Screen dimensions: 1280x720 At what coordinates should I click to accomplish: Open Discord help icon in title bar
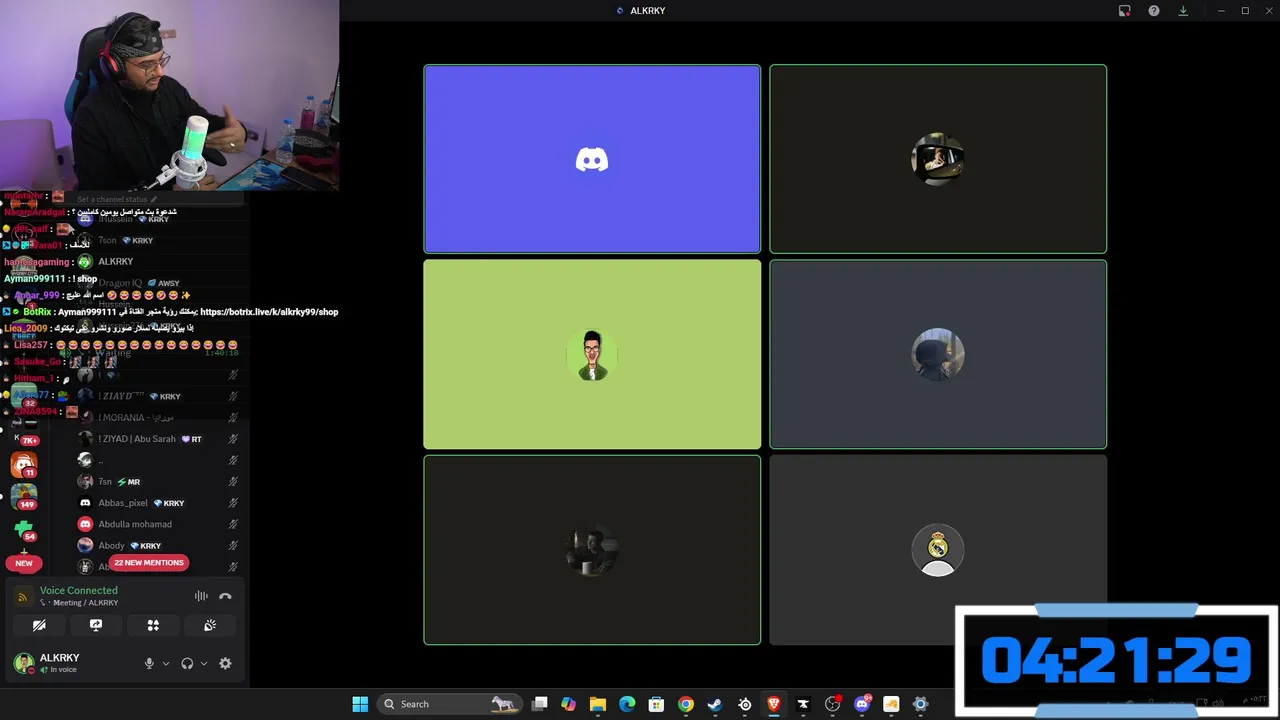[x=1154, y=11]
